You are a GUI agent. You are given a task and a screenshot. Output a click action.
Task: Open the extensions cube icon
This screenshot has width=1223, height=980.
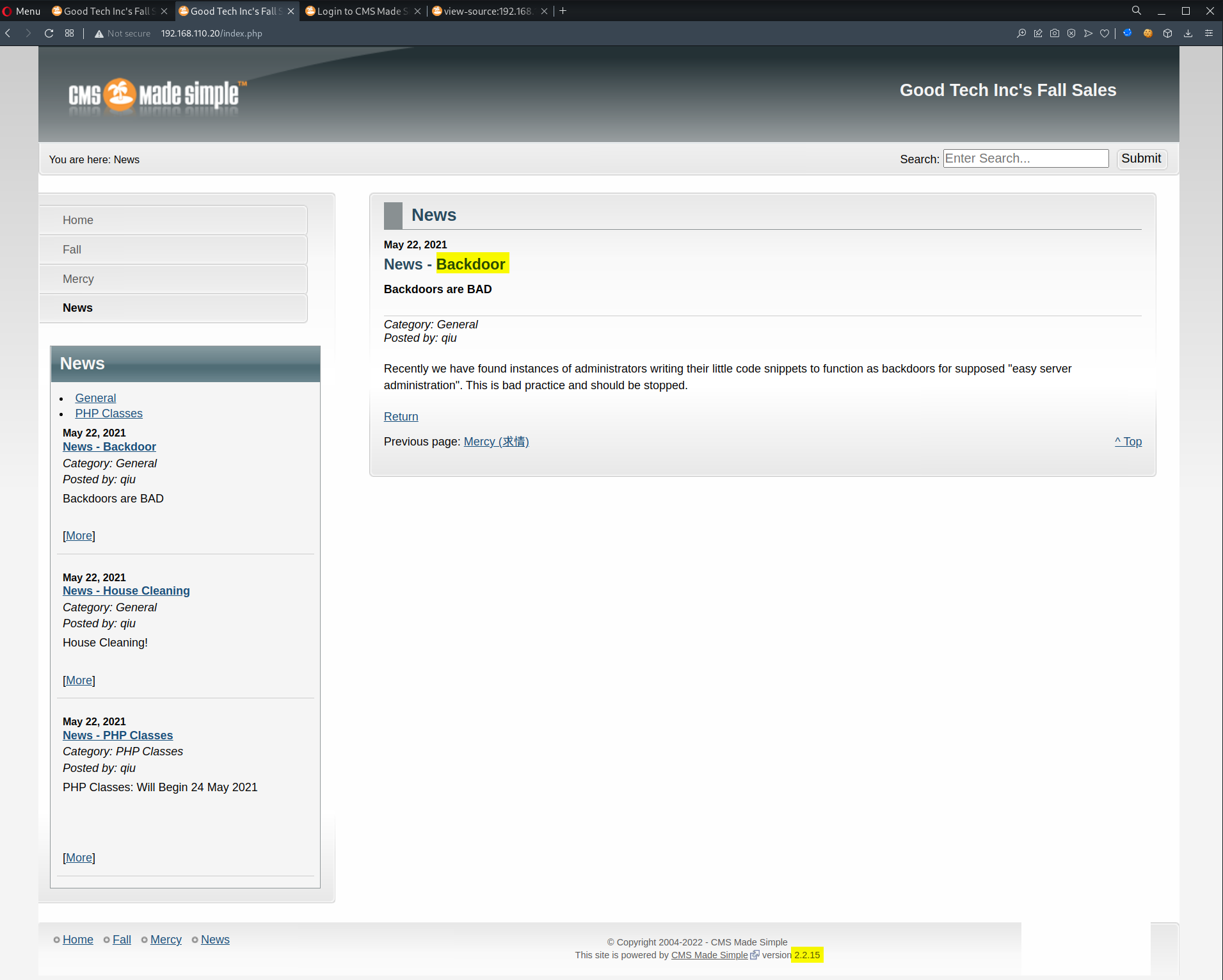[x=1167, y=33]
